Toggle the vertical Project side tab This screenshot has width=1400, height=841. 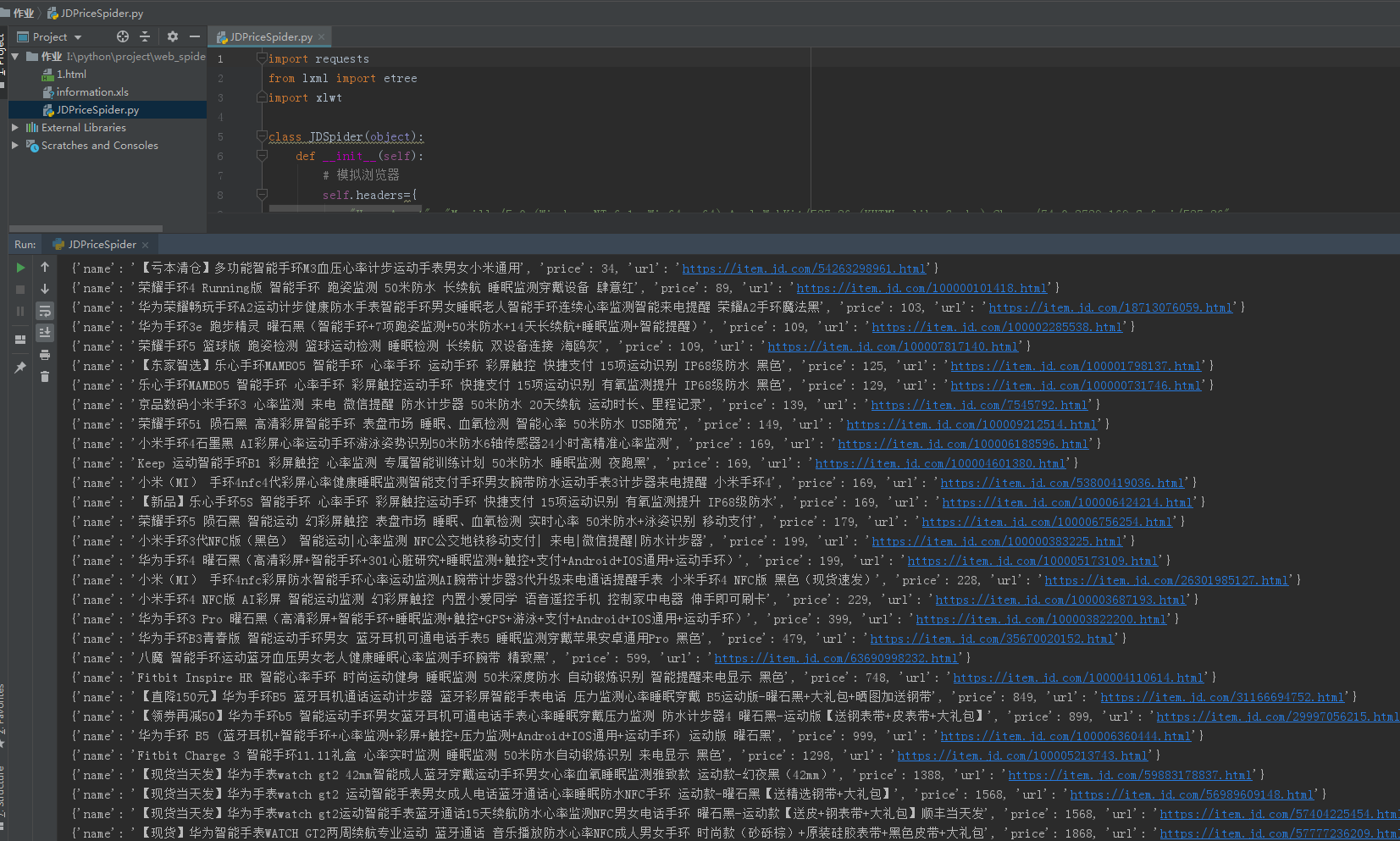3,53
